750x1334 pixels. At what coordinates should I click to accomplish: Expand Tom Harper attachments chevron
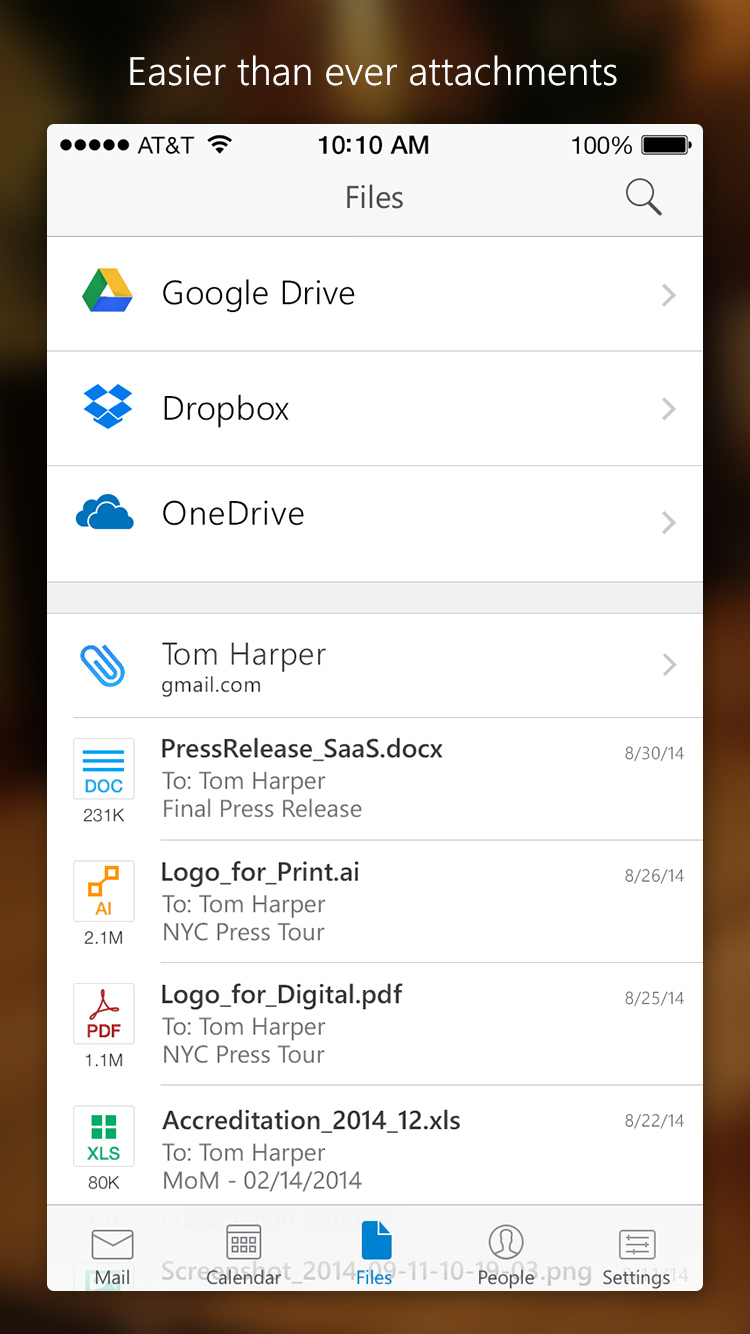[x=669, y=665]
